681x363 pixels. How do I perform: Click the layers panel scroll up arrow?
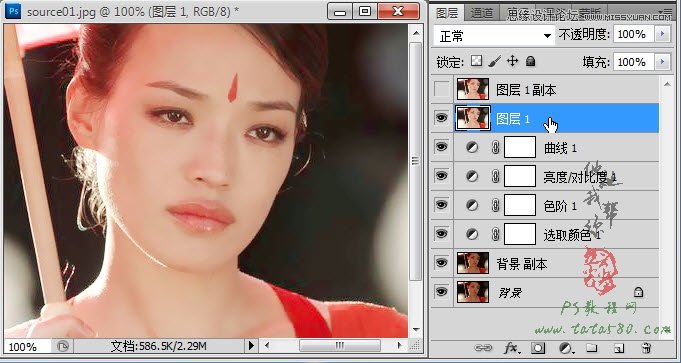[666, 84]
